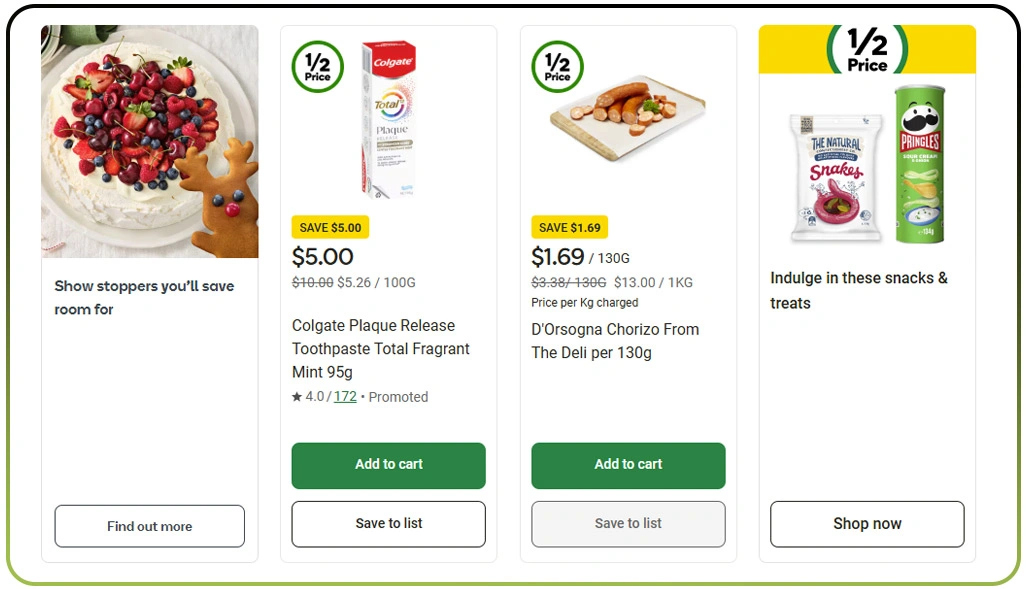The height and width of the screenshot is (589, 1026).
Task: Click the 1/2 Price banner above the snacks promo
Action: (866, 49)
